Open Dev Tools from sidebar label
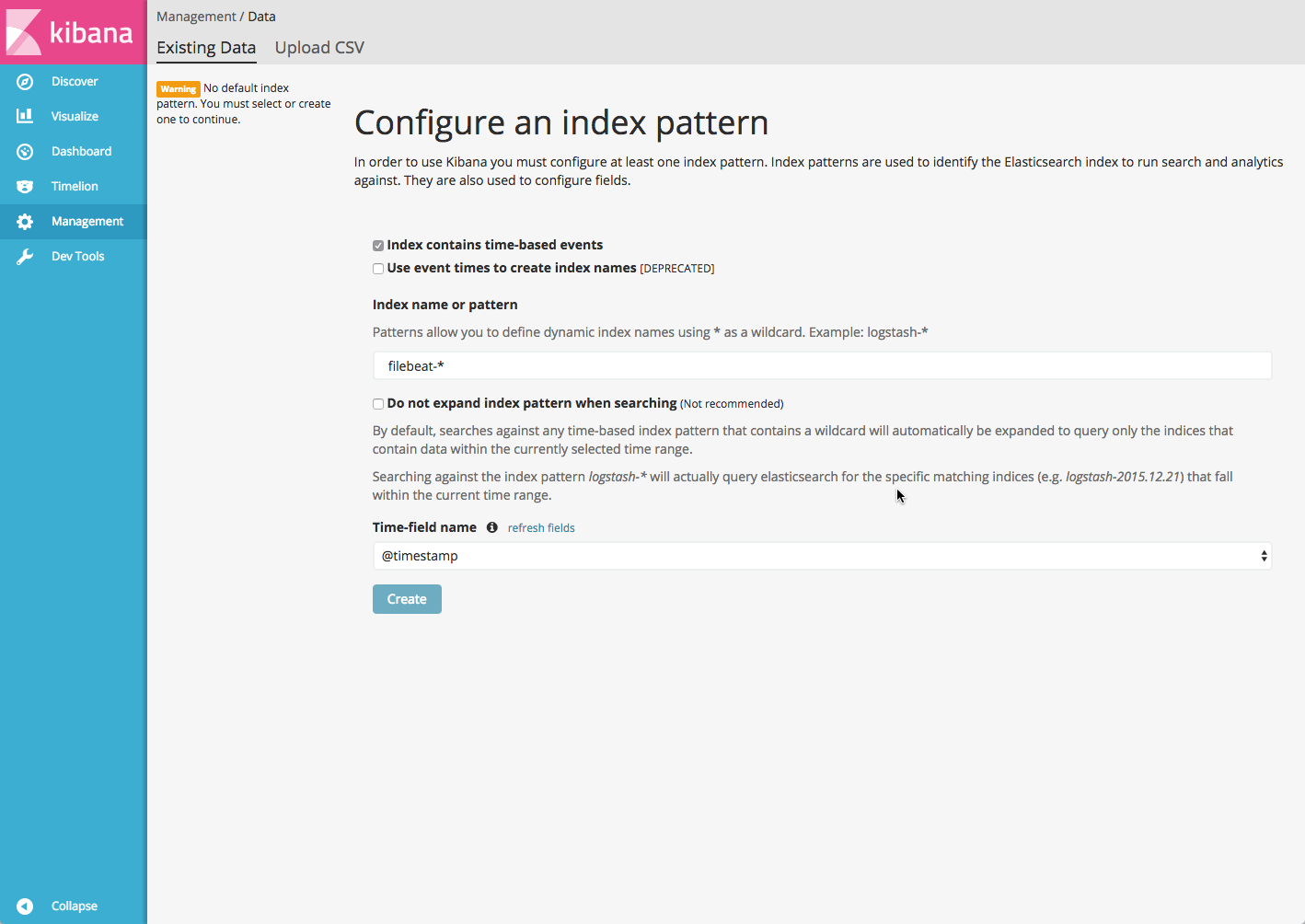 [x=78, y=257]
